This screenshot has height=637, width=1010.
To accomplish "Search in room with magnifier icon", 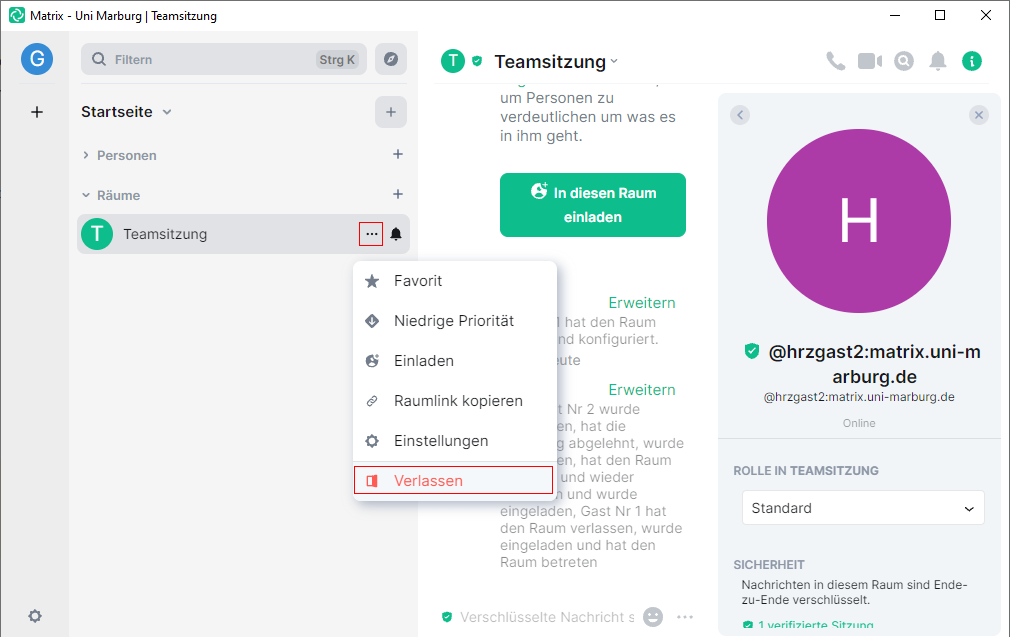I will (x=904, y=61).
